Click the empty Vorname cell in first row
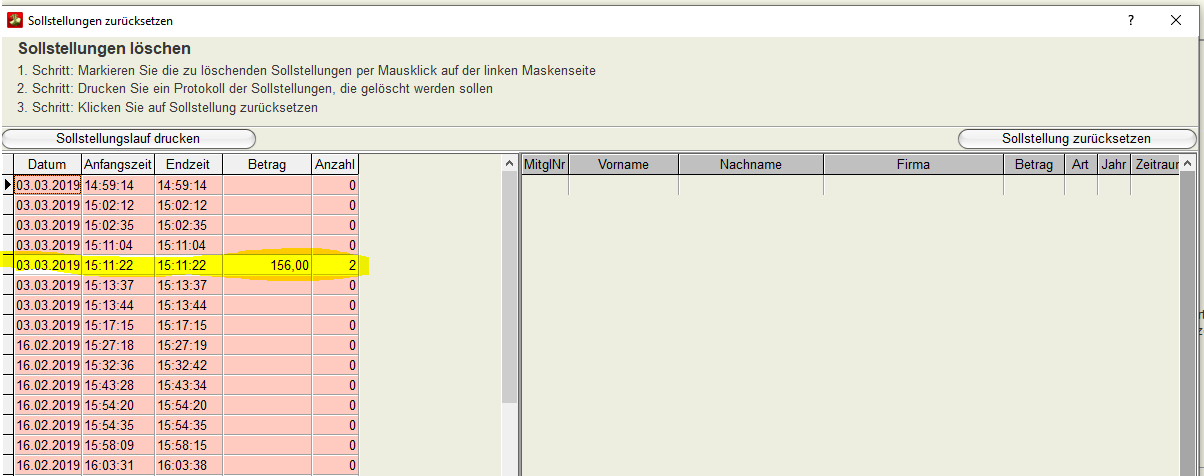The image size is (1204, 476). click(623, 185)
